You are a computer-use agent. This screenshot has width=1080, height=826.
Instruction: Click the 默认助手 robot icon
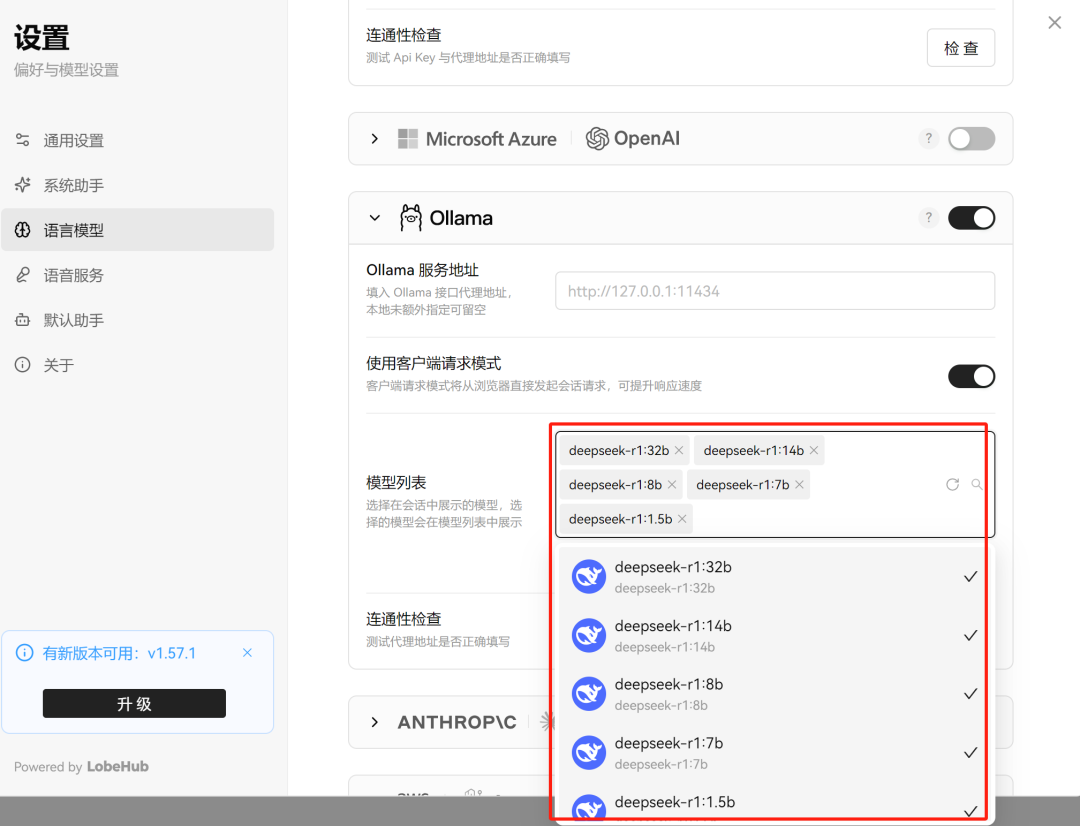click(x=23, y=320)
